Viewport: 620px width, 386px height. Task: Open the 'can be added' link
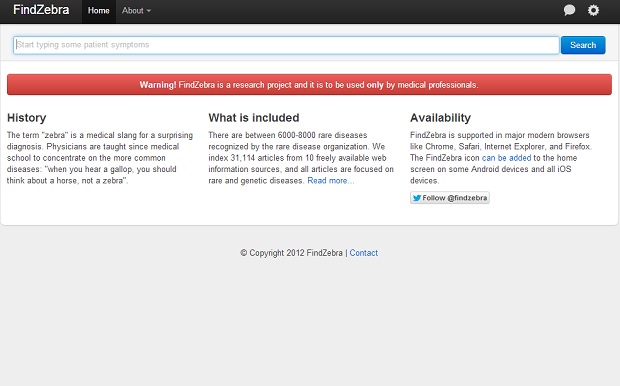(x=506, y=158)
